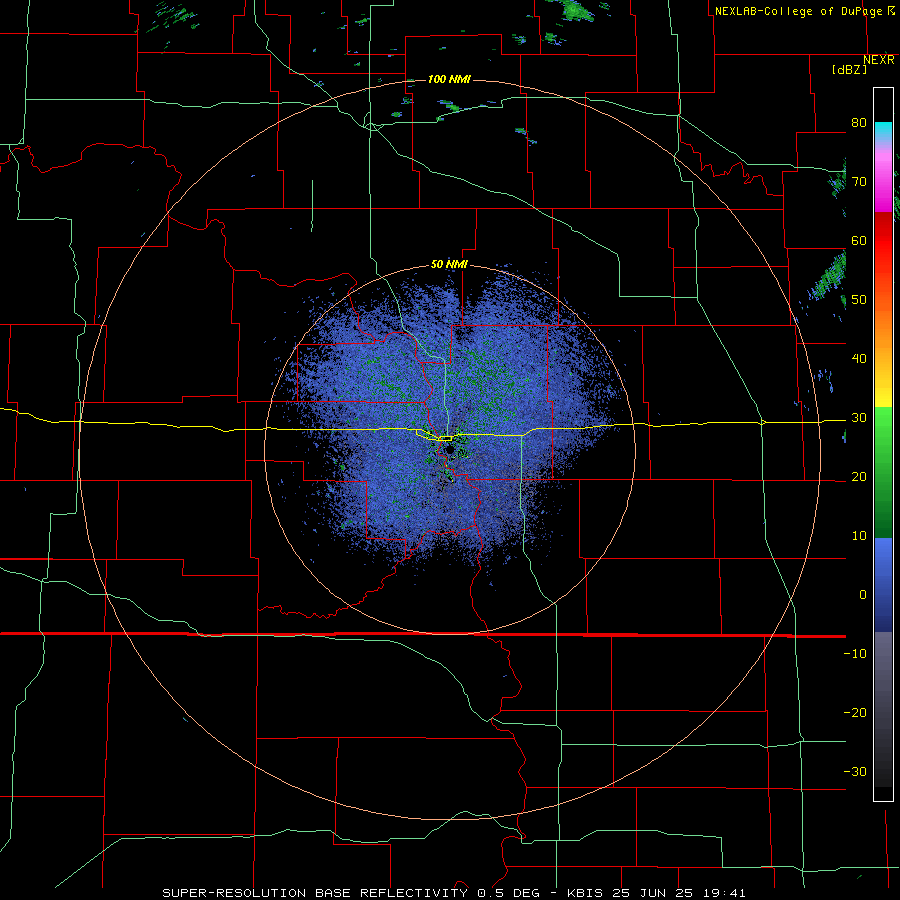
Task: Click the "KBIS" station ID in the caption
Action: (587, 893)
